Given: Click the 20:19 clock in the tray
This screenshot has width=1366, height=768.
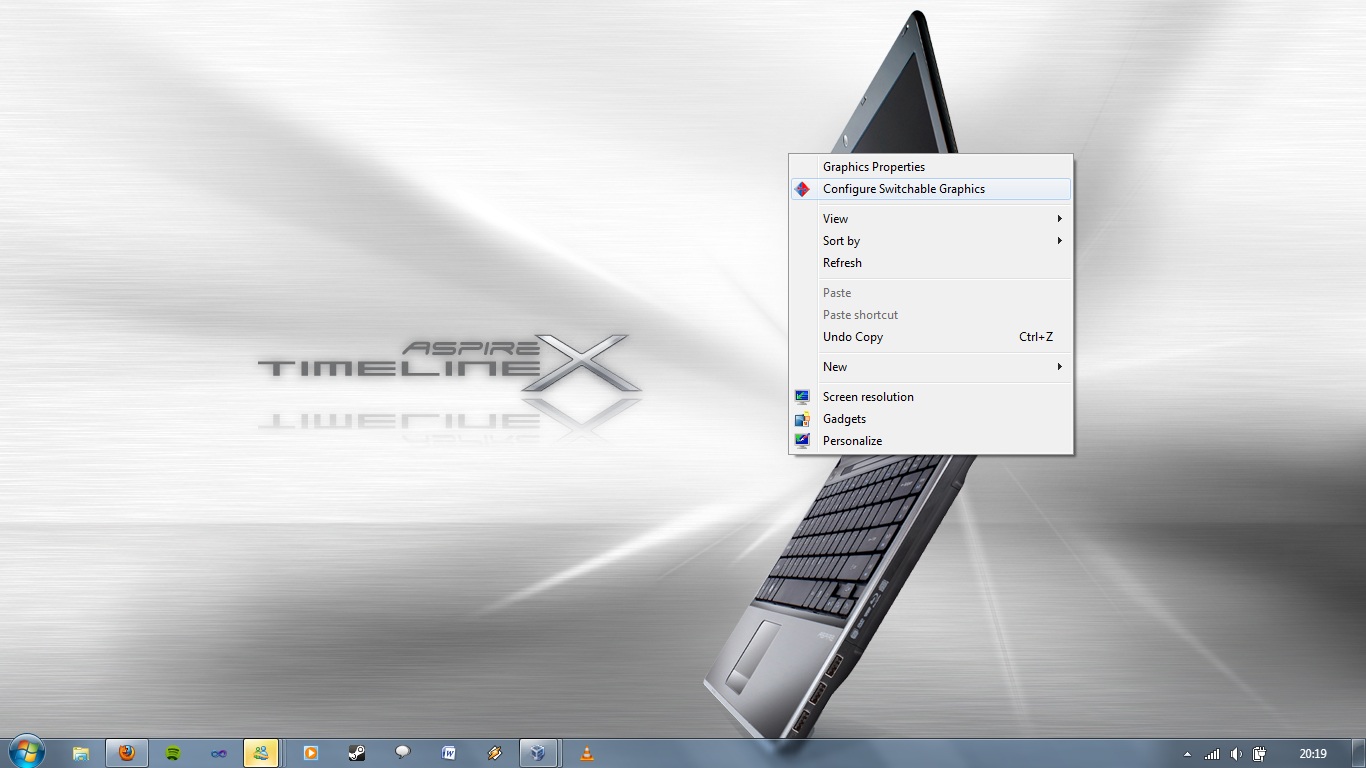Looking at the screenshot, I should (1313, 754).
